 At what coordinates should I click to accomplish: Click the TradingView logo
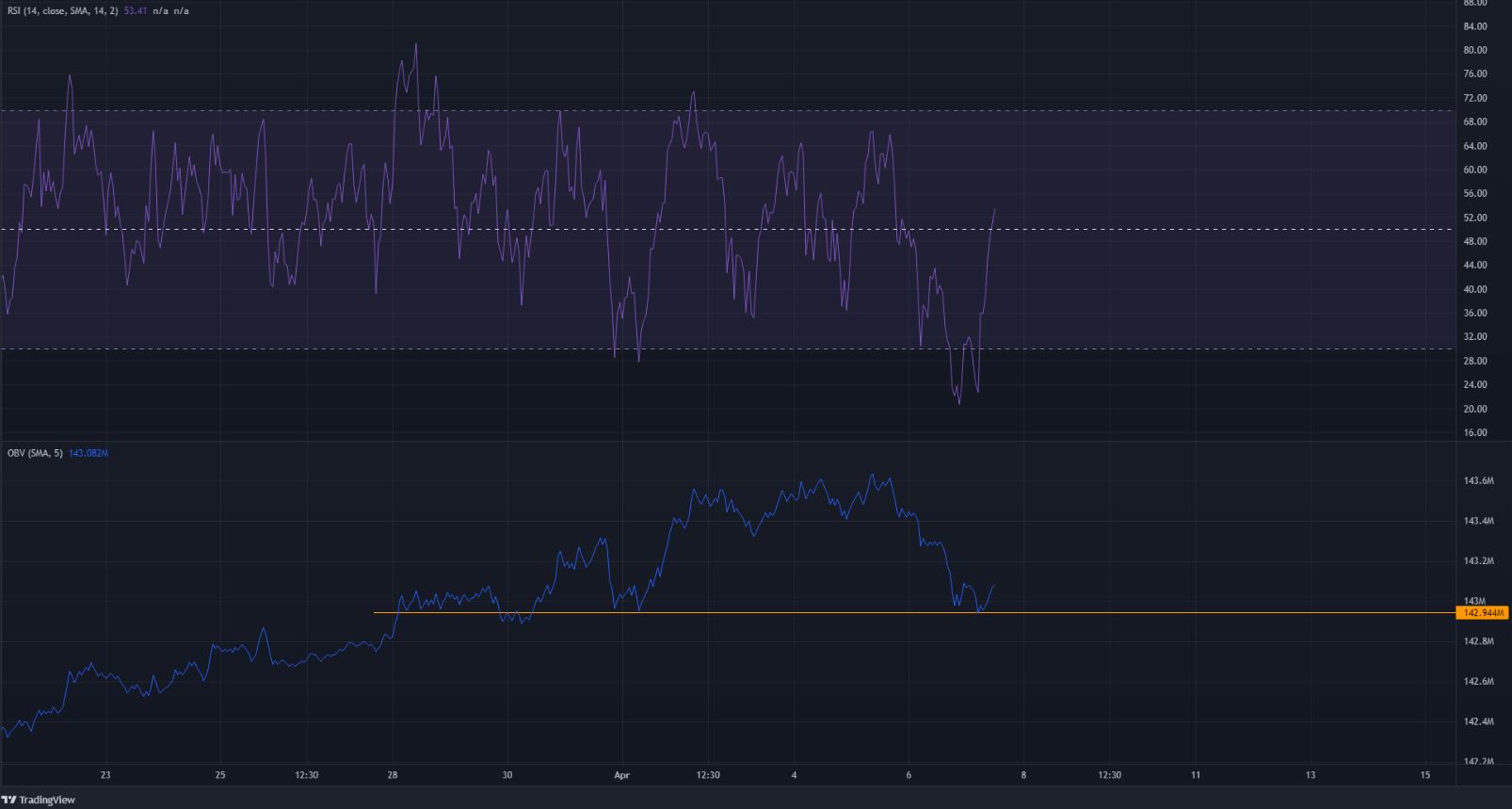(39, 800)
